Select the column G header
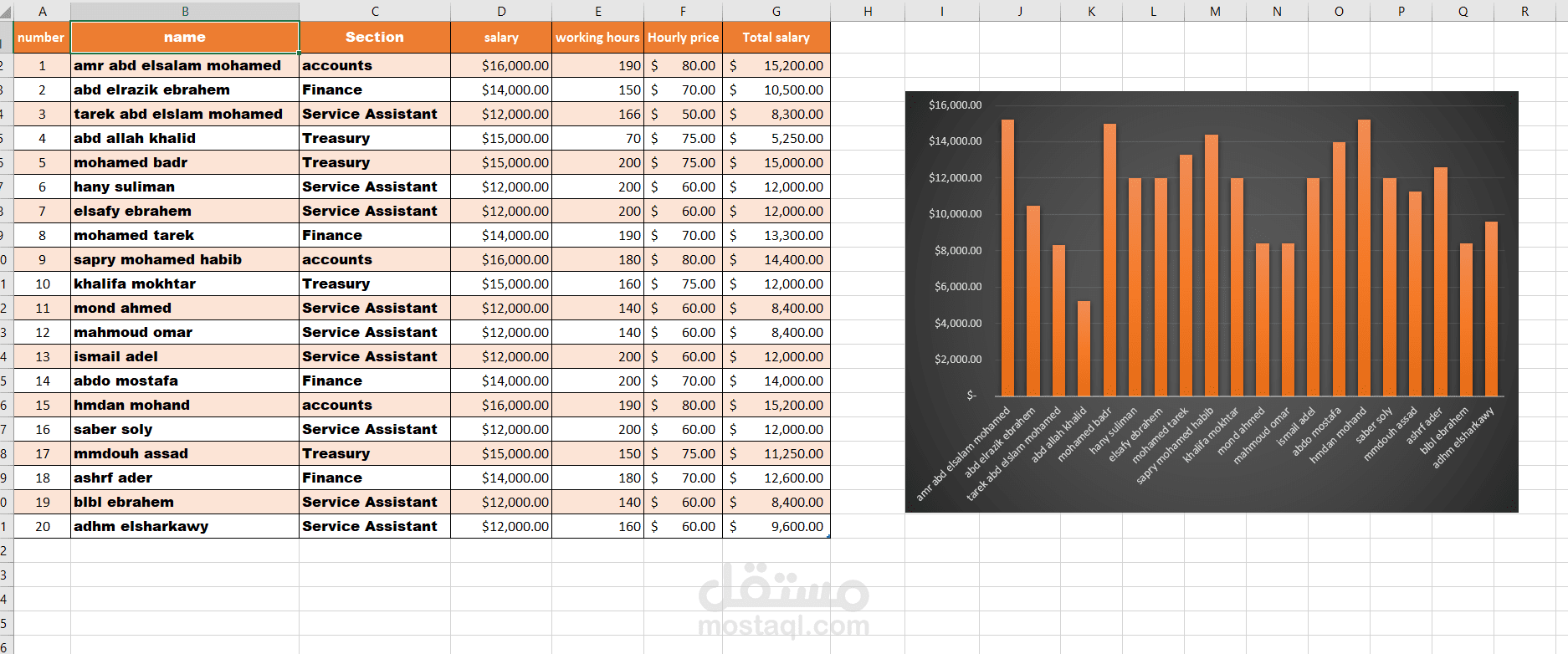Image resolution: width=1568 pixels, height=654 pixels. coord(776,12)
